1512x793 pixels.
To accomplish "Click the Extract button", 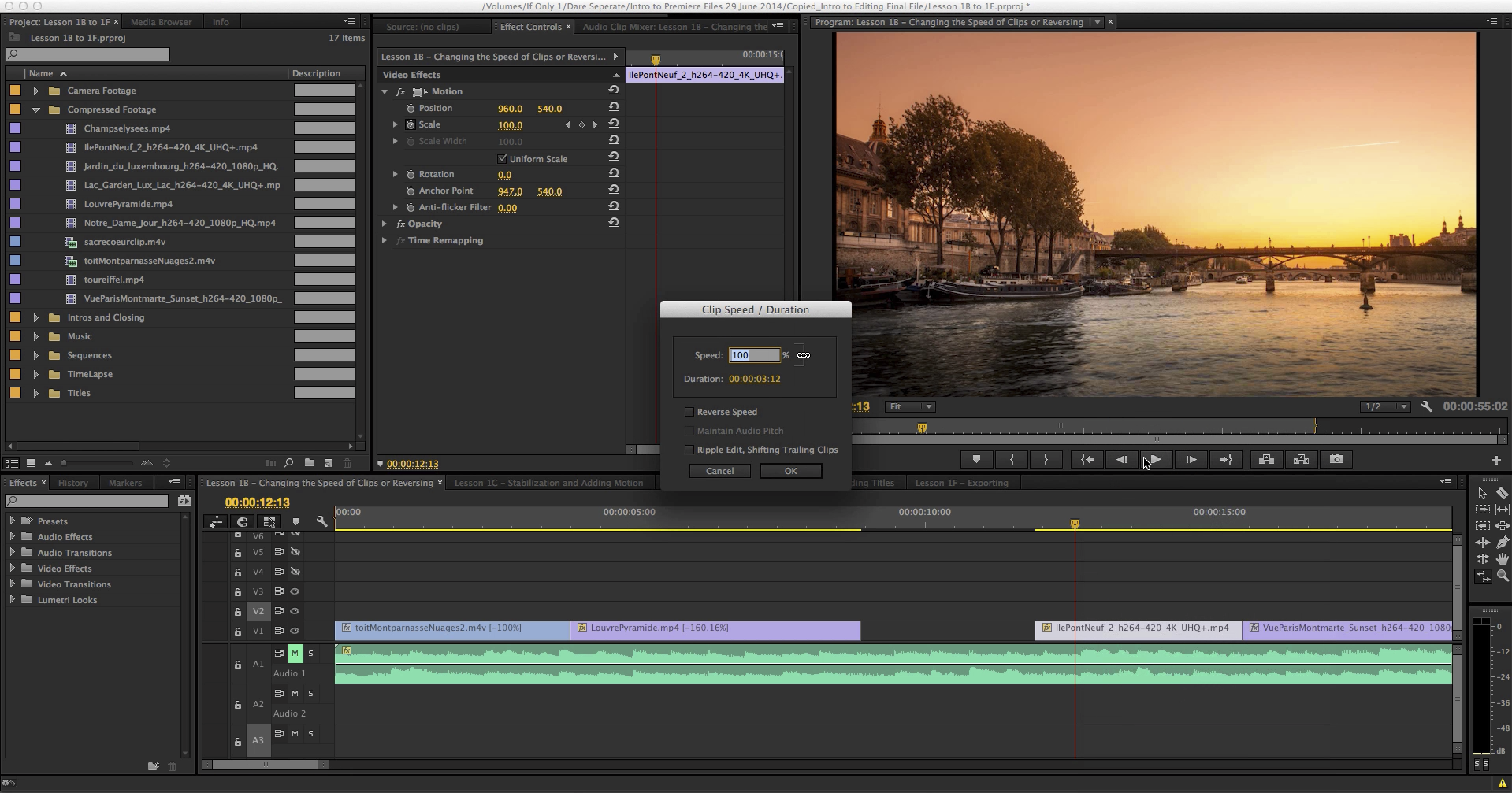I will 1301,460.
